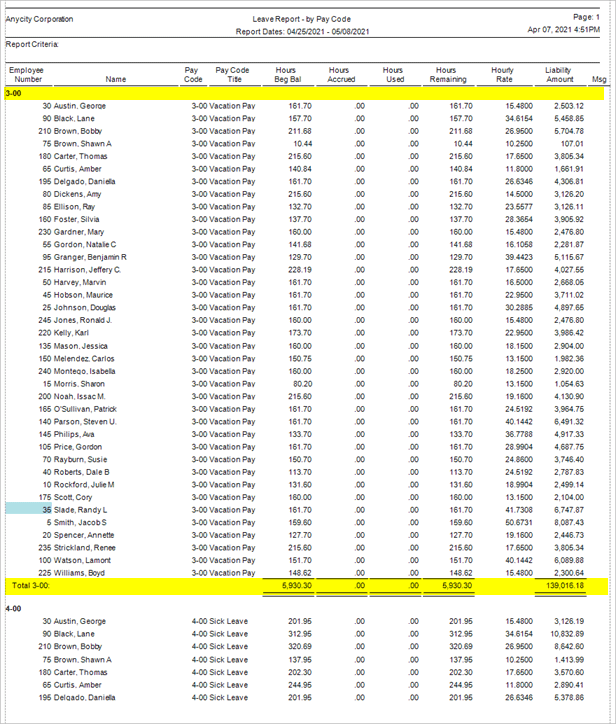Click the Report Criteria label

point(32,44)
